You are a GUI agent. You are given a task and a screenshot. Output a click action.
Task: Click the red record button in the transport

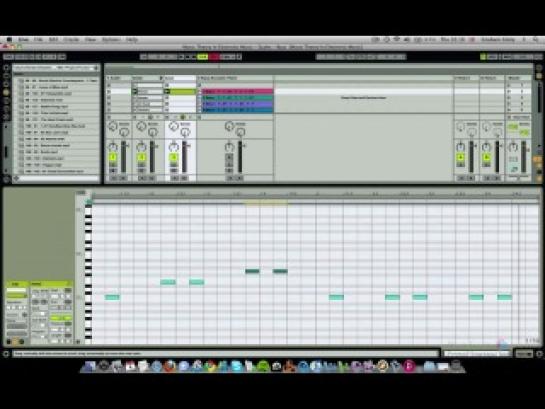[x=214, y=57]
